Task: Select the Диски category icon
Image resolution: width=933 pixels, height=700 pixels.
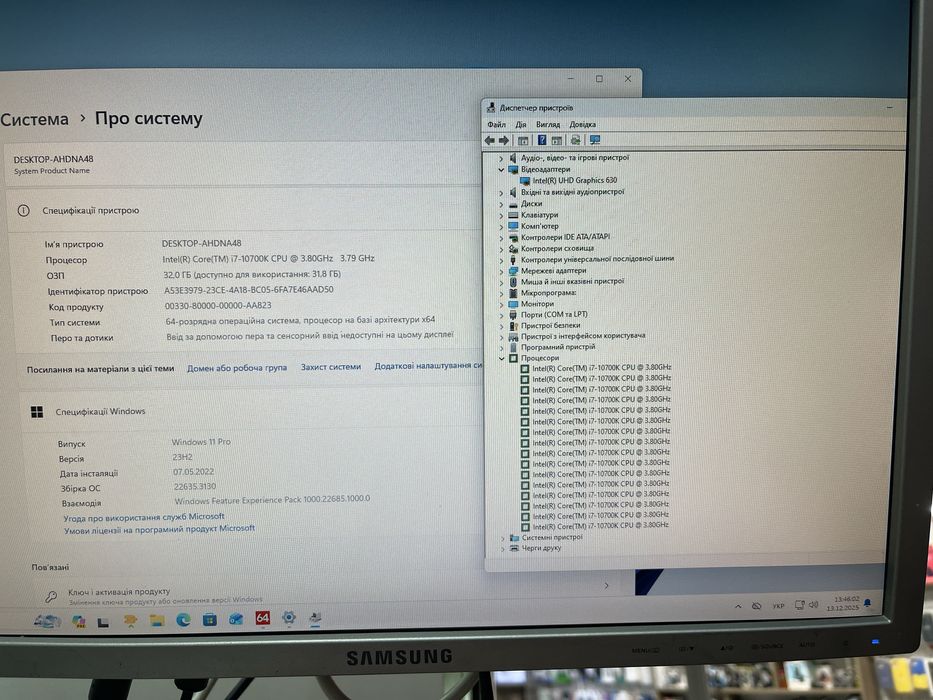Action: (x=514, y=204)
